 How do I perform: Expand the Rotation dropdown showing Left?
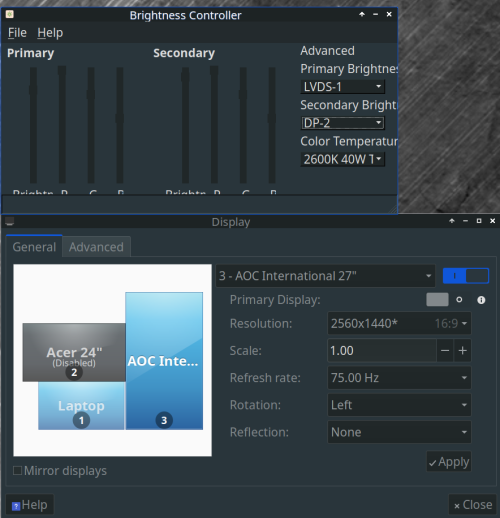tap(399, 405)
